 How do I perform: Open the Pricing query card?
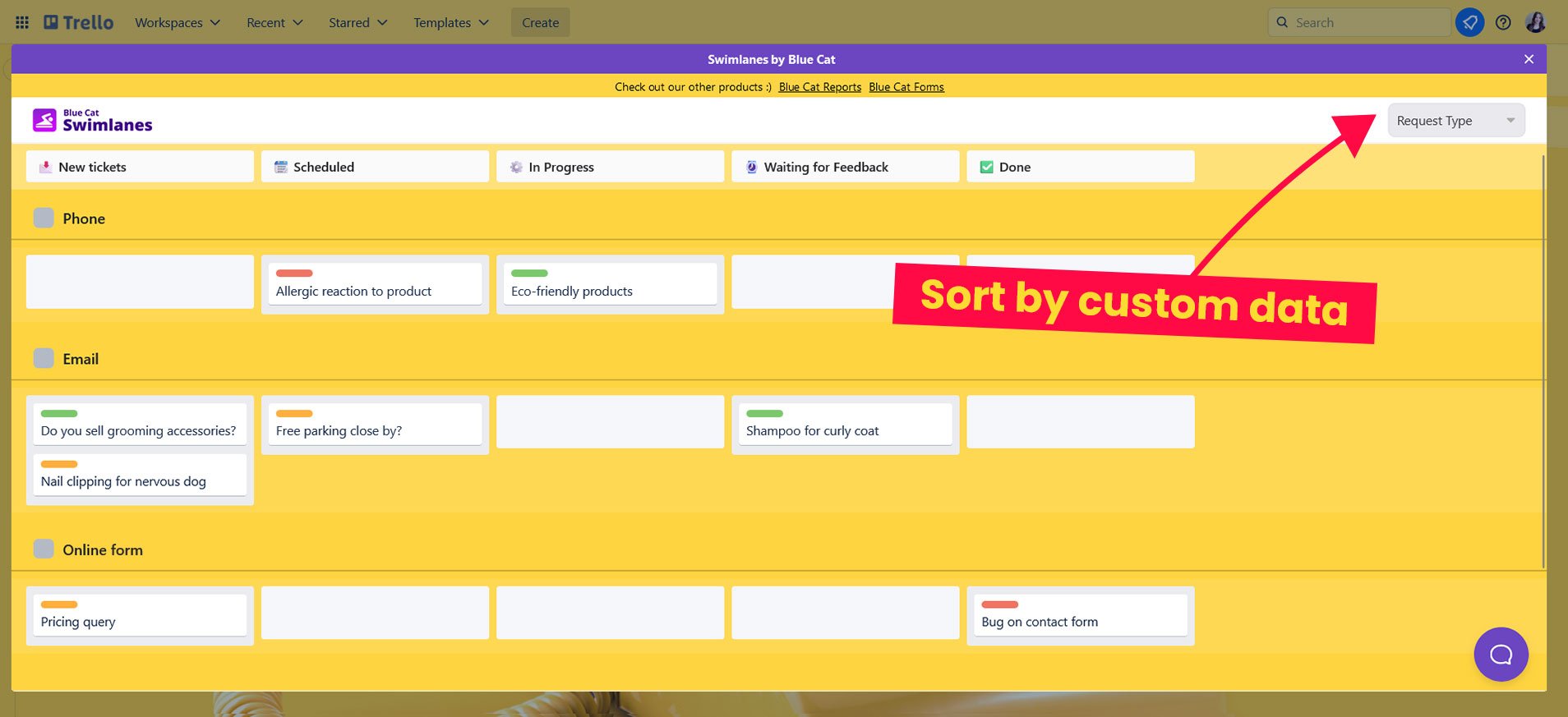tap(140, 615)
